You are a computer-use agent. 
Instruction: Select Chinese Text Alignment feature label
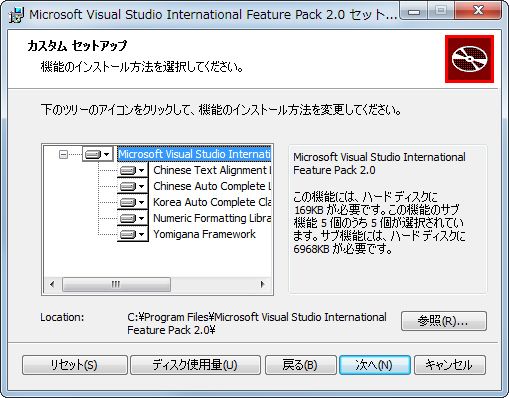(212, 170)
